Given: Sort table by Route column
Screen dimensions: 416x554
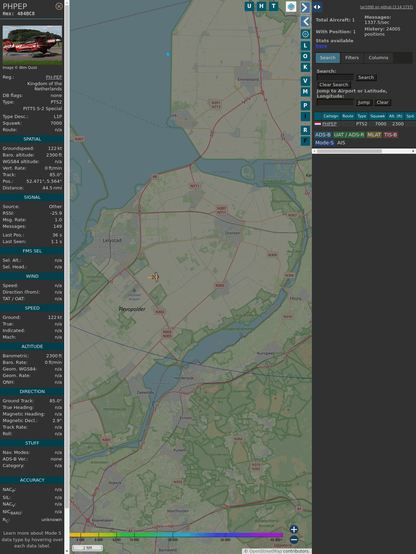Looking at the screenshot, I should pos(348,116).
